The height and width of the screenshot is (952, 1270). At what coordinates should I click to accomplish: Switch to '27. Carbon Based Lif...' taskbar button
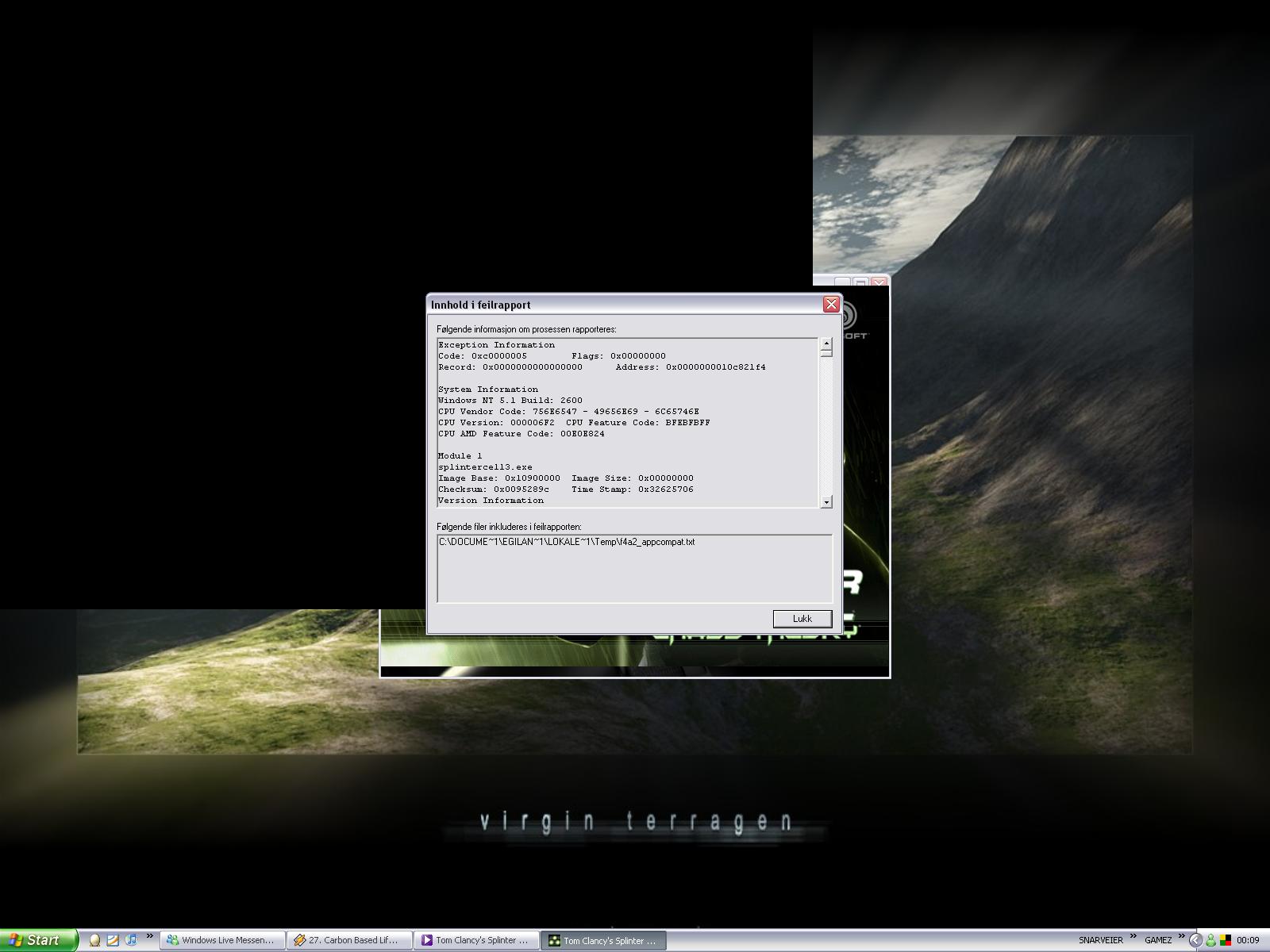[x=349, y=940]
